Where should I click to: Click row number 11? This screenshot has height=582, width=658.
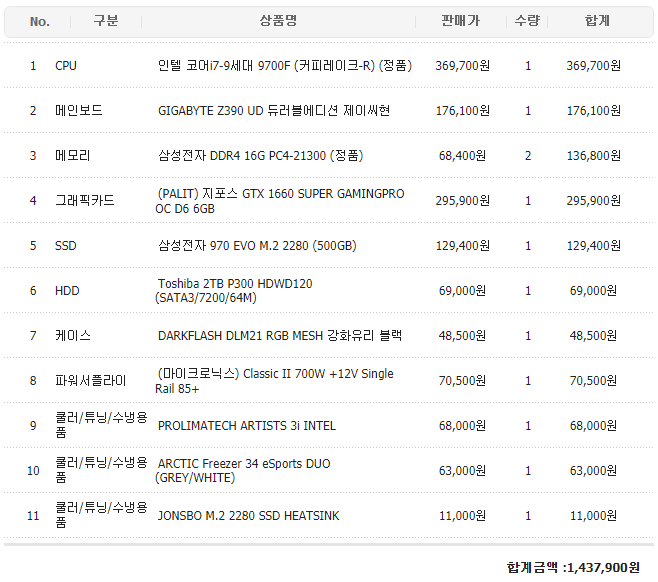[33, 516]
